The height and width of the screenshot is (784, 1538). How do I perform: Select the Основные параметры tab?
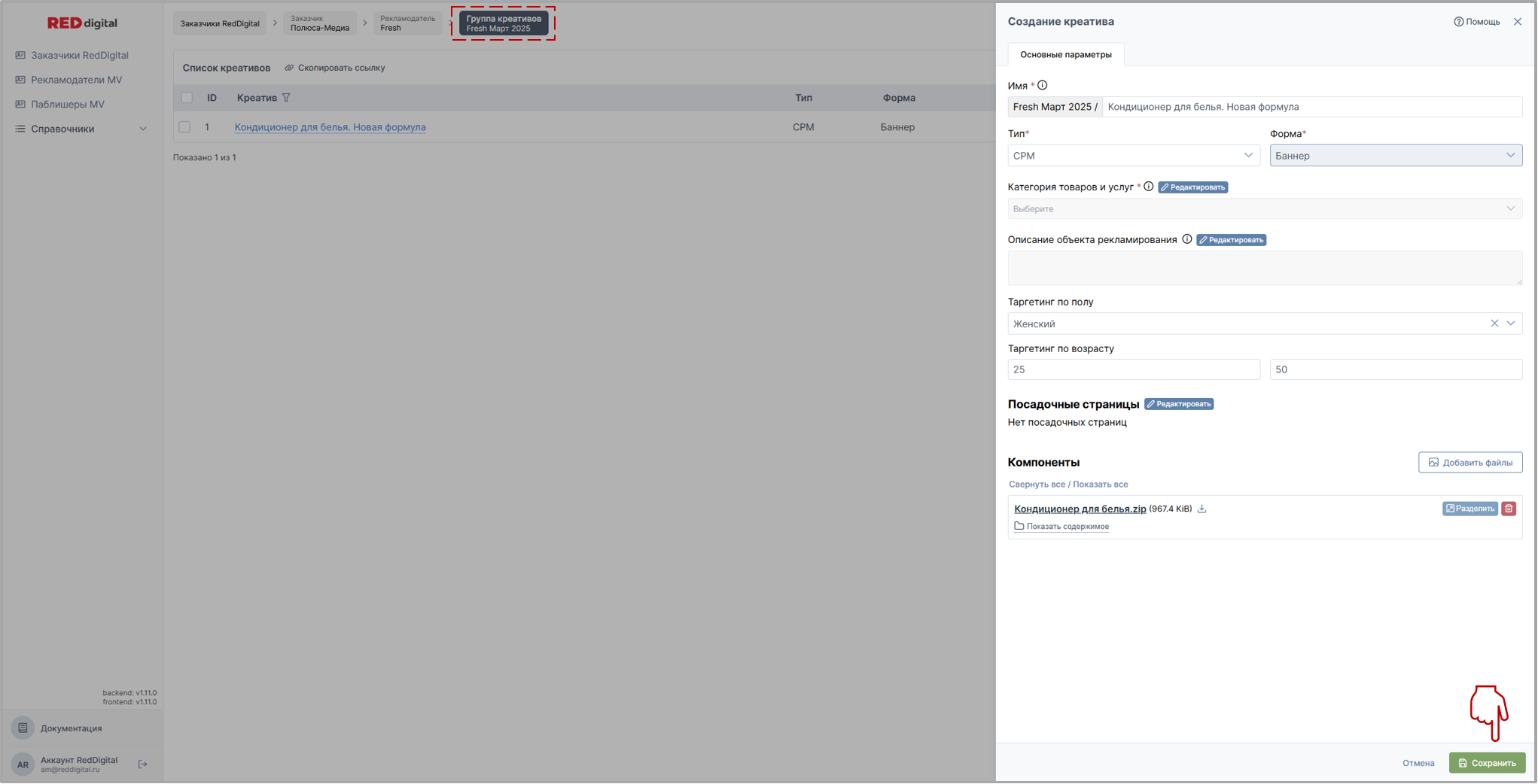tap(1065, 55)
